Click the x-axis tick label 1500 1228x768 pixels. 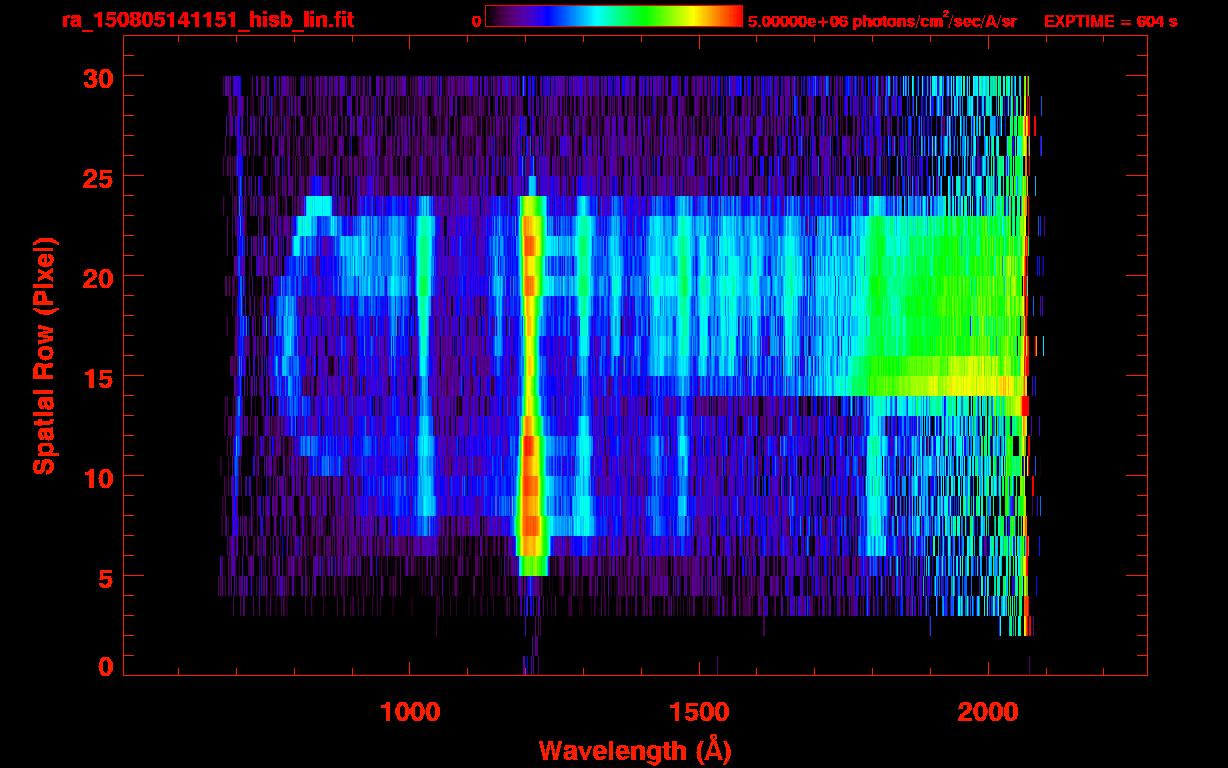[x=699, y=712]
